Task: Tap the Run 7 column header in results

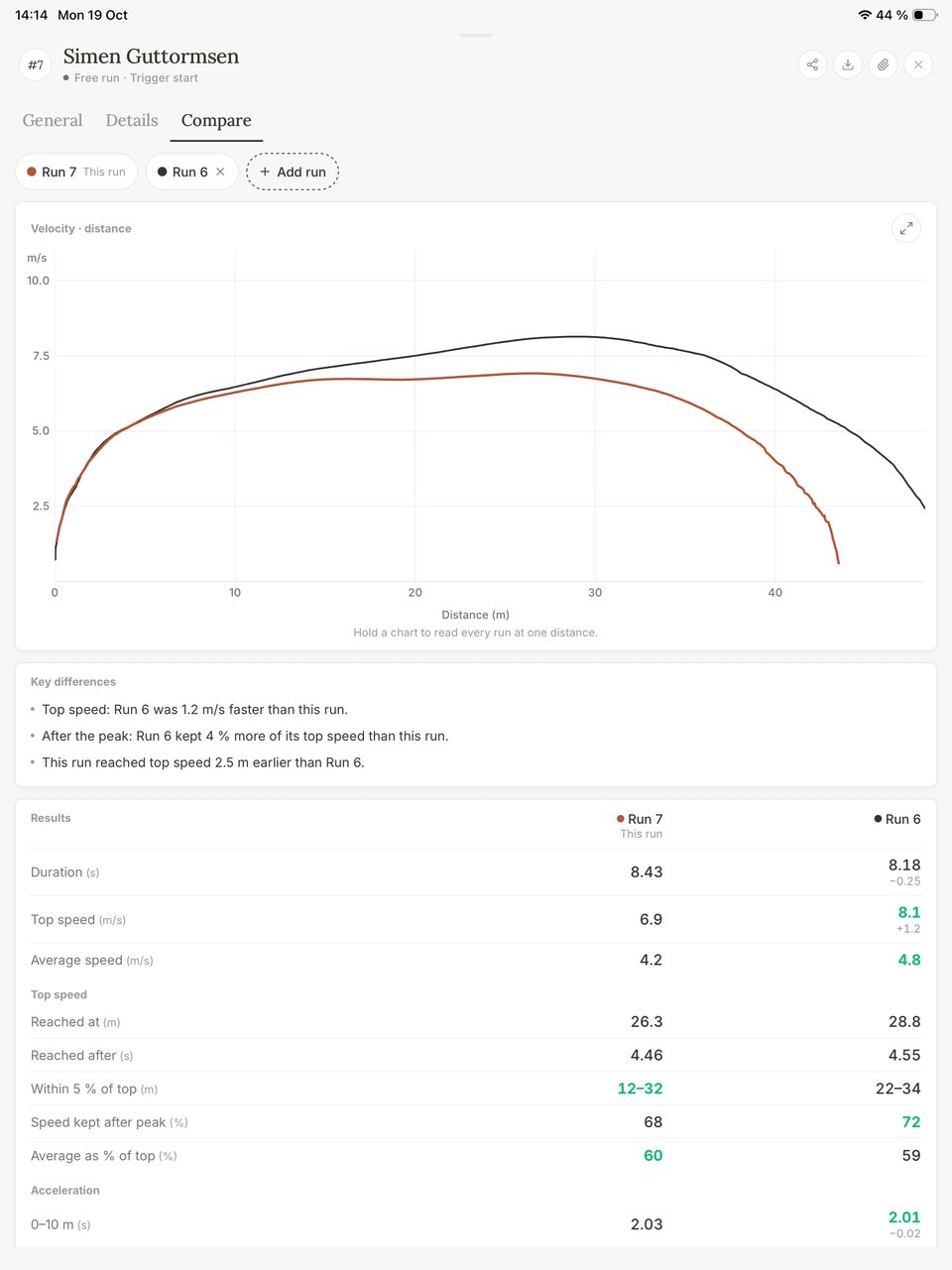Action: pyautogui.click(x=640, y=825)
